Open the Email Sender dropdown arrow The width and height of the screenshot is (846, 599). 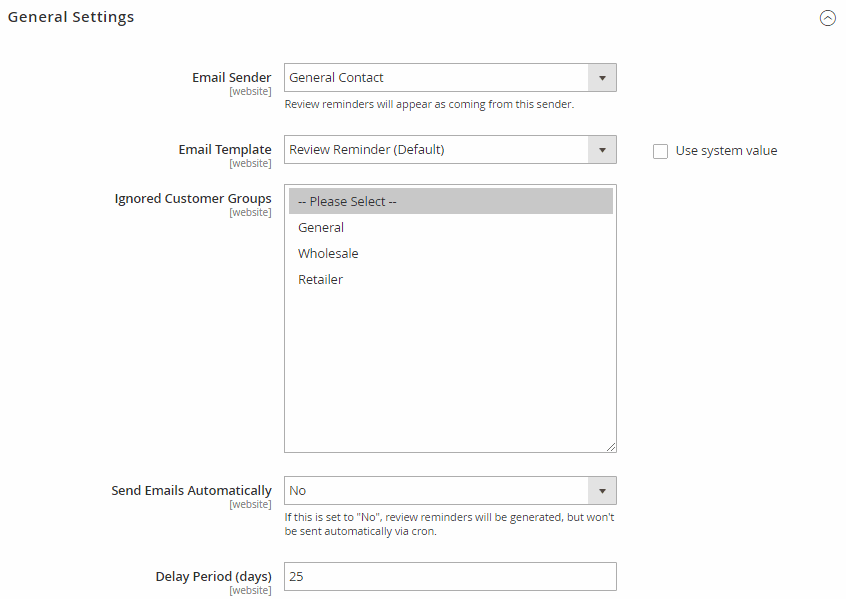[x=602, y=78]
